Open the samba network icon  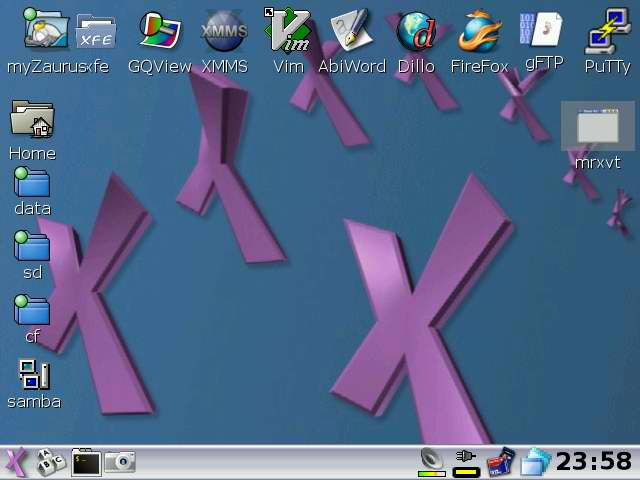point(33,375)
